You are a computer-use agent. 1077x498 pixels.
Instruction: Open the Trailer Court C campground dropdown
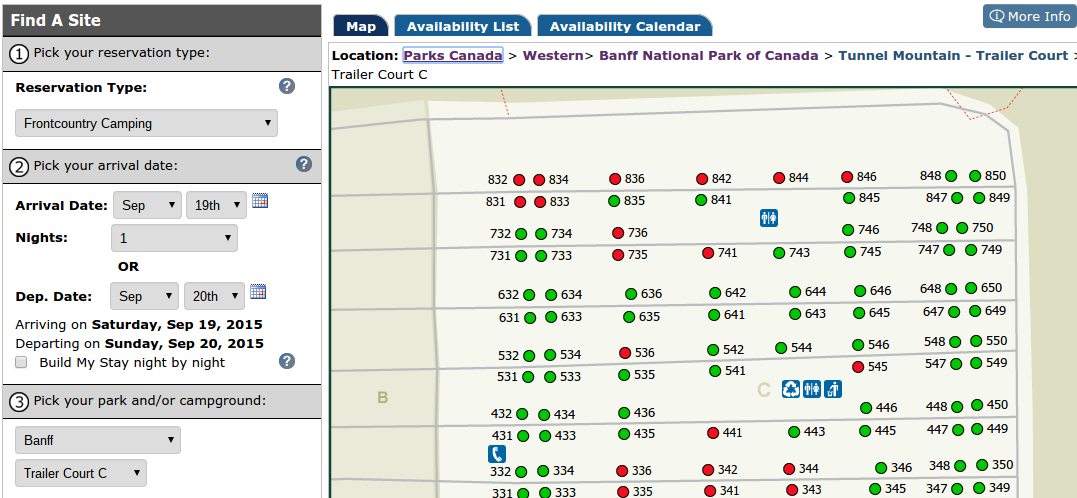pyautogui.click(x=80, y=473)
